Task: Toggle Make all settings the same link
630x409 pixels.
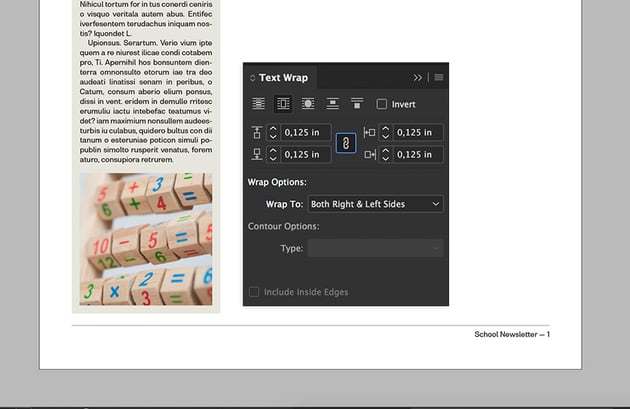Action: coord(346,143)
